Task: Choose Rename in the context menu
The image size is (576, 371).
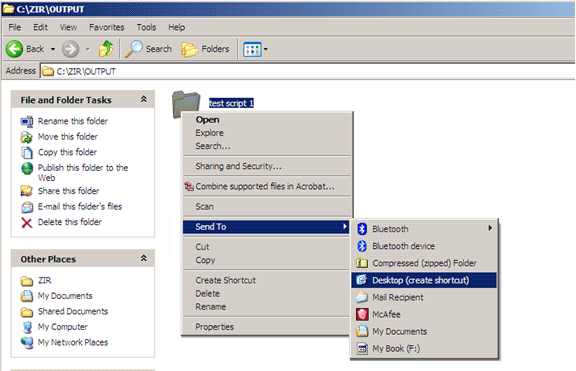Action: point(266,307)
